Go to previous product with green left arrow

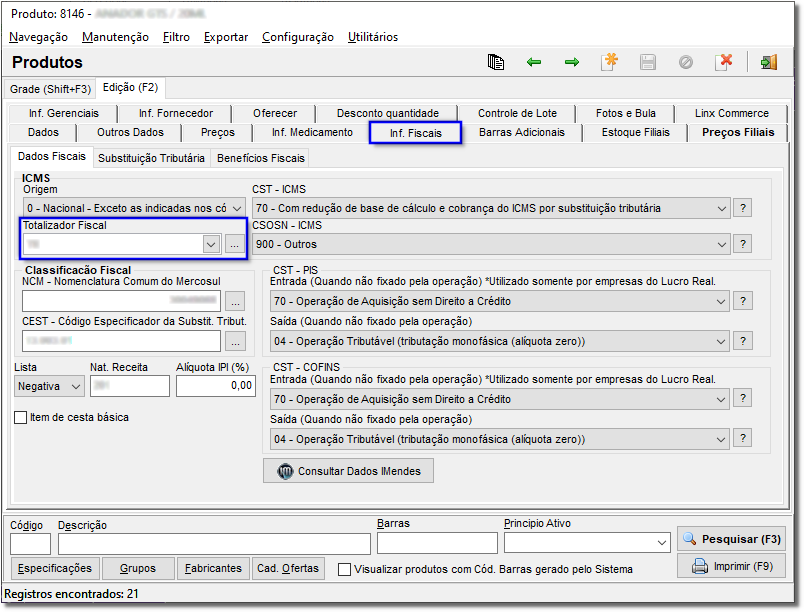534,62
